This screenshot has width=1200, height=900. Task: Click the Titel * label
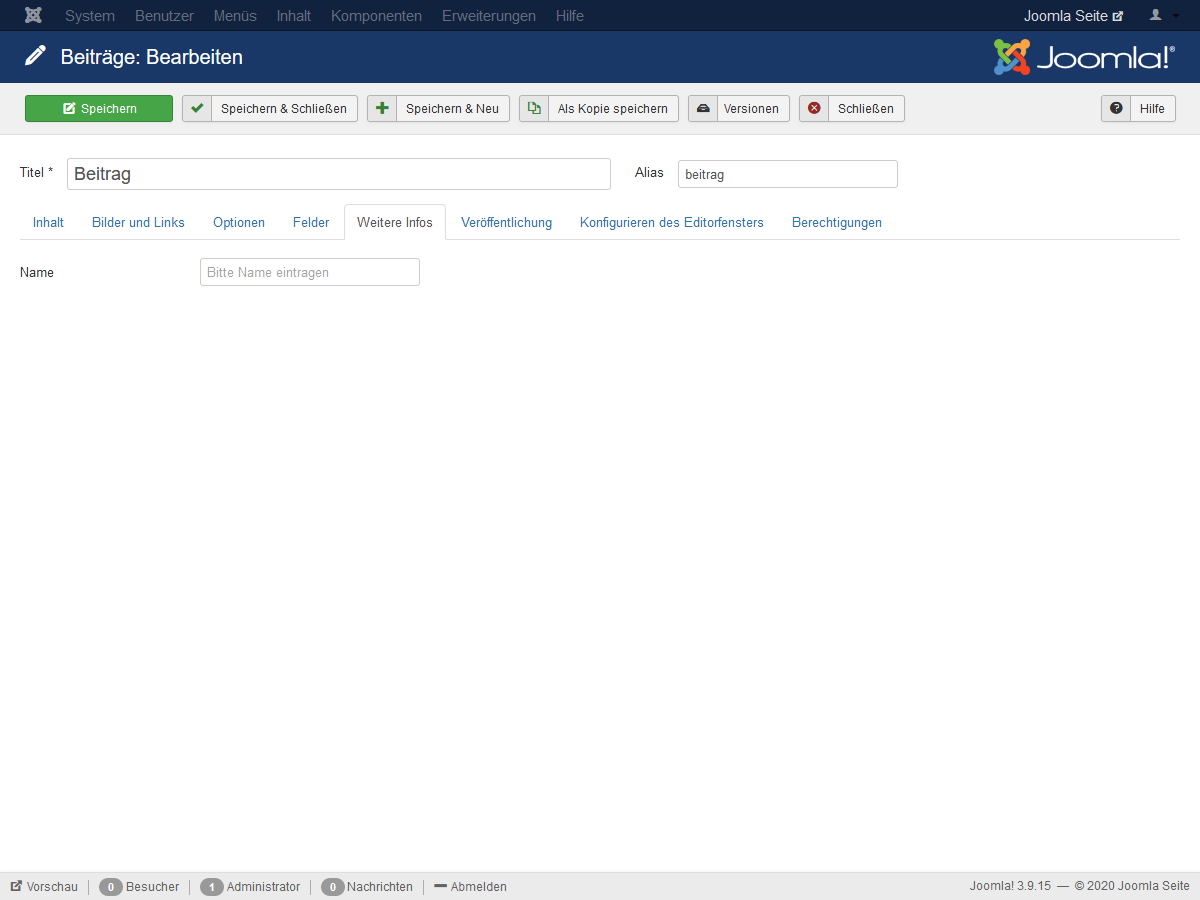click(x=37, y=172)
